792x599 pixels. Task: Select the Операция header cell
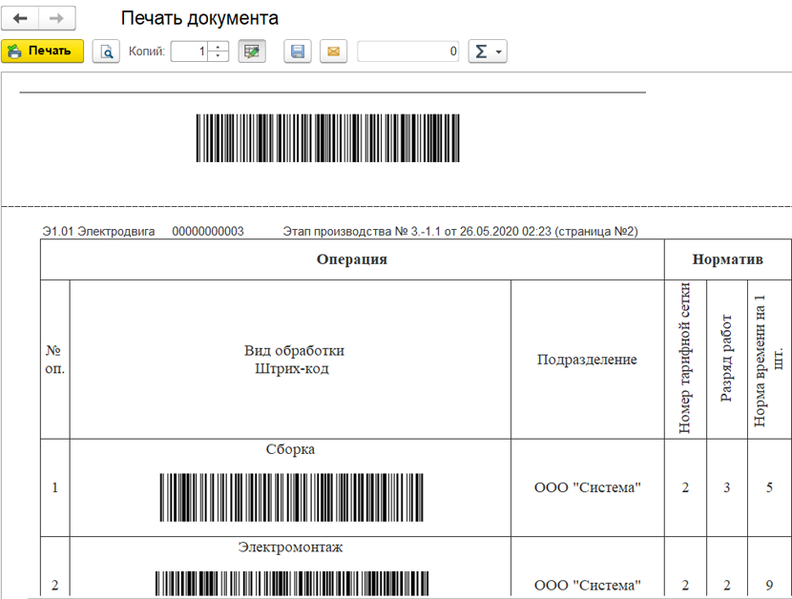352,260
